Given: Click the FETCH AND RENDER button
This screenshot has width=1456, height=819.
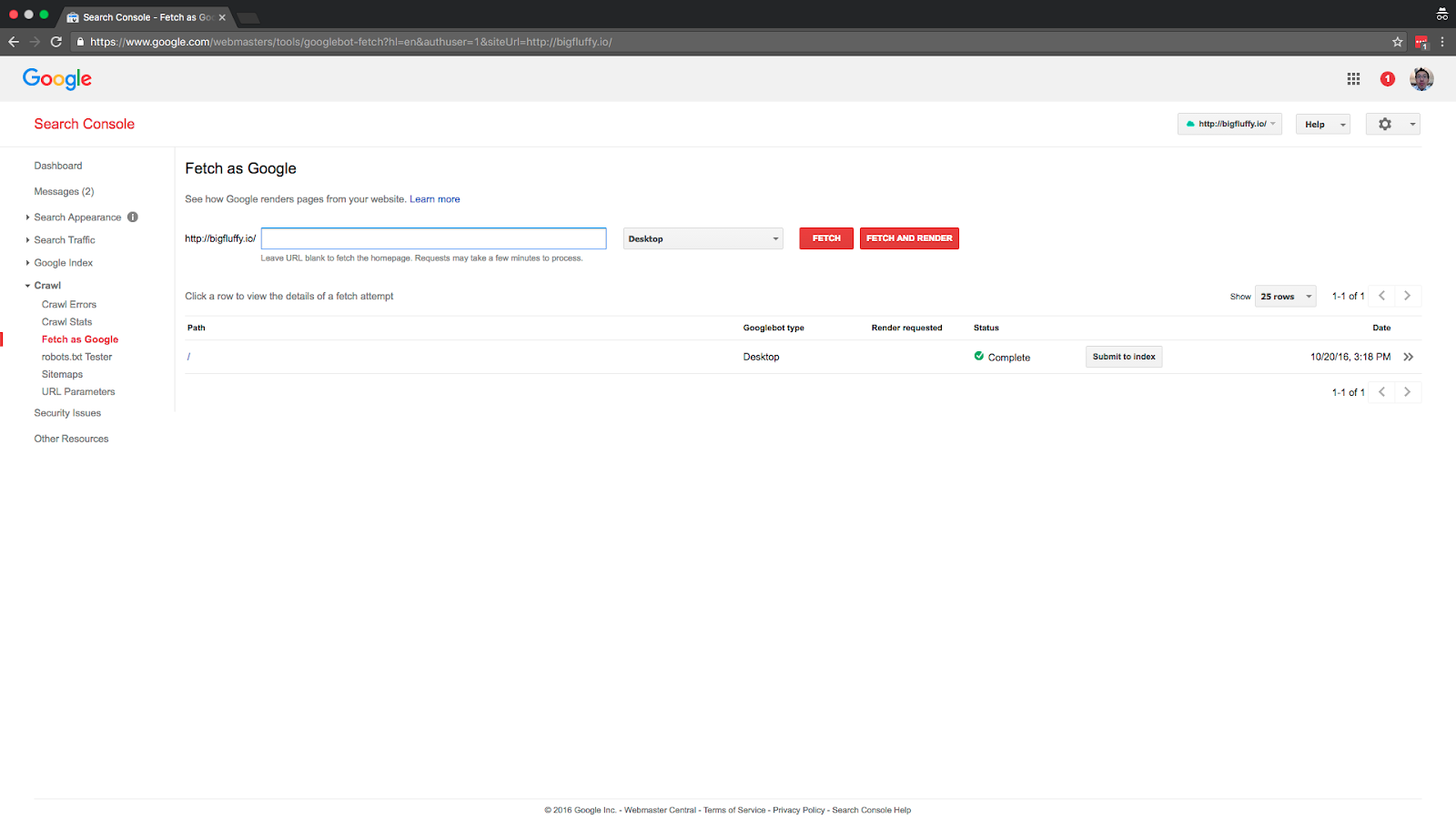Looking at the screenshot, I should coord(909,238).
